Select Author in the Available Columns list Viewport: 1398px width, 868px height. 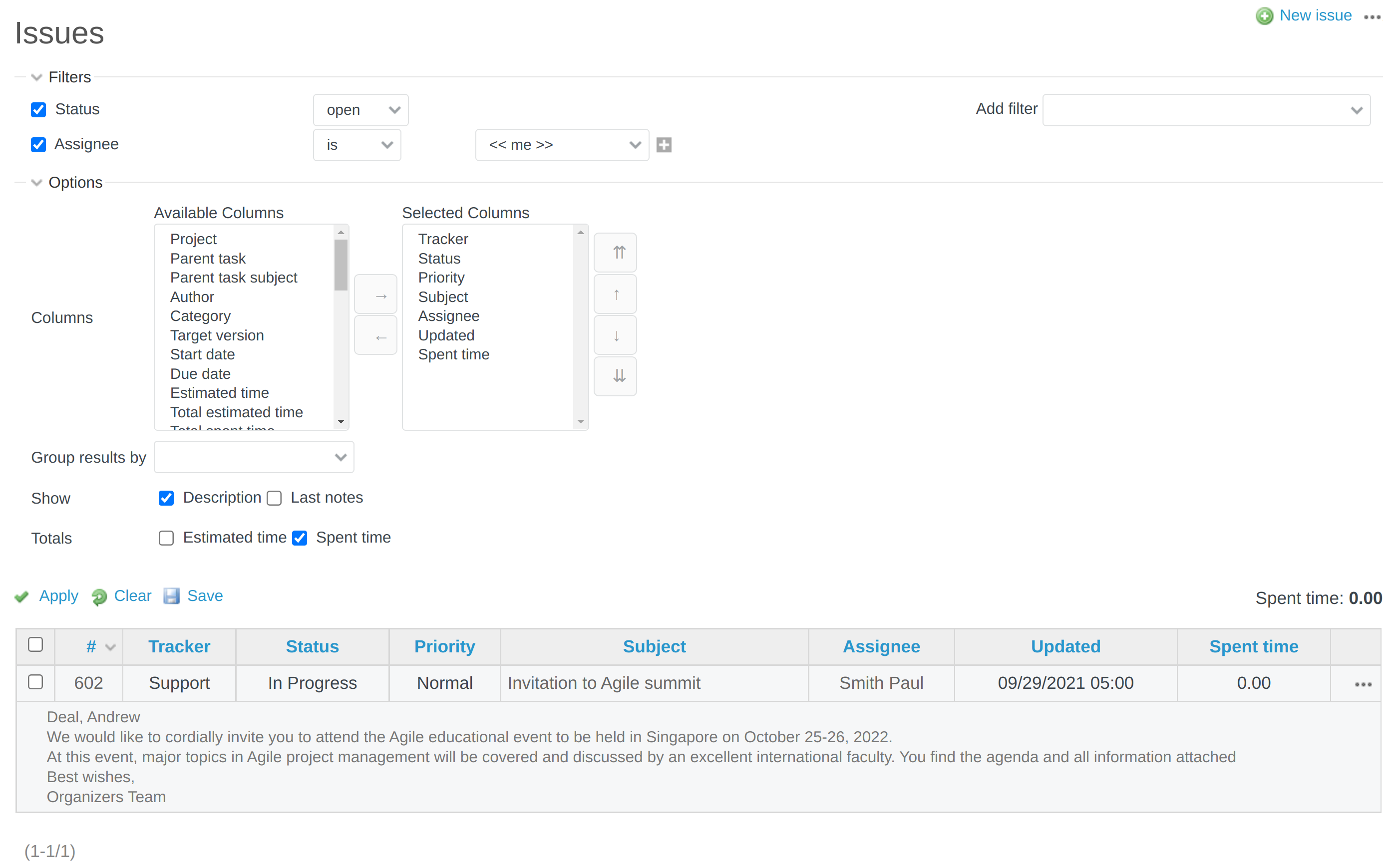(x=192, y=297)
